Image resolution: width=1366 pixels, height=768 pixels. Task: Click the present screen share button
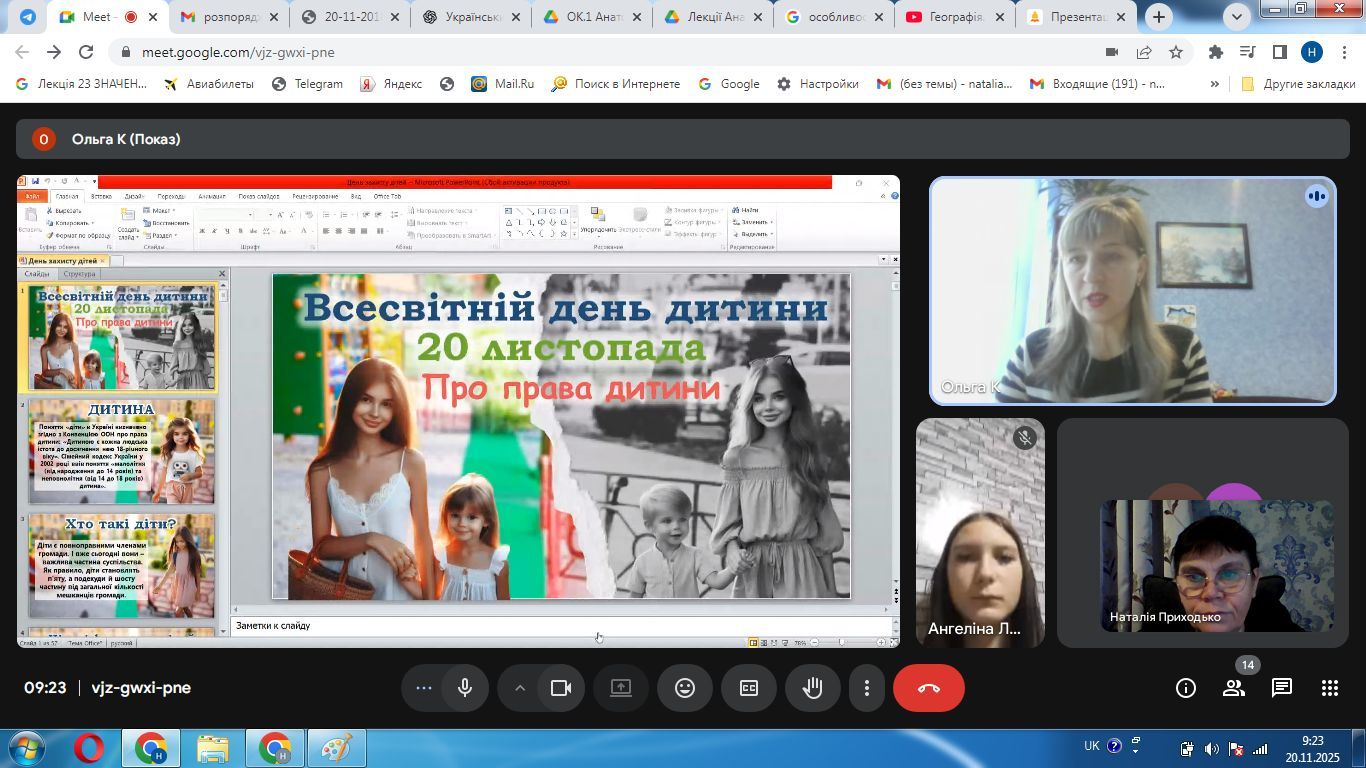[621, 688]
